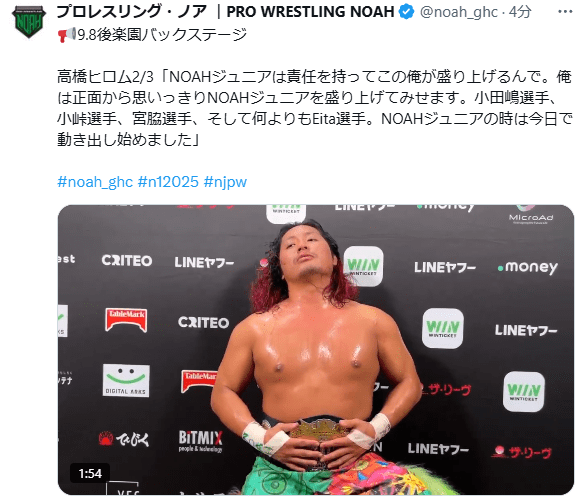This screenshot has width=586, height=503.
Task: Click the tweet body text to expand
Action: coord(315,108)
